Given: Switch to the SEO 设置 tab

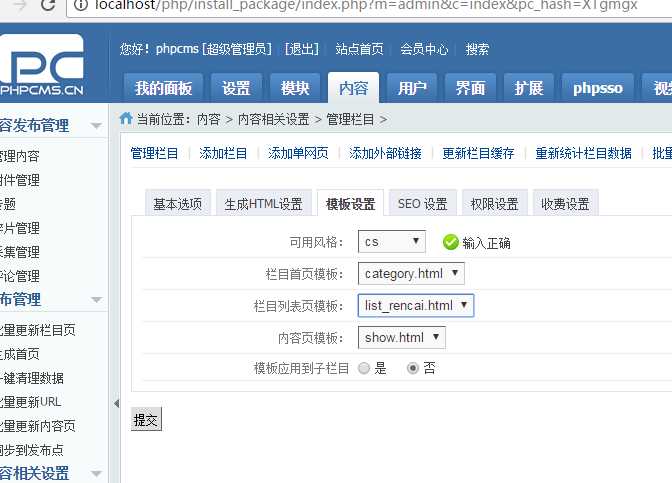Looking at the screenshot, I should [x=423, y=204].
